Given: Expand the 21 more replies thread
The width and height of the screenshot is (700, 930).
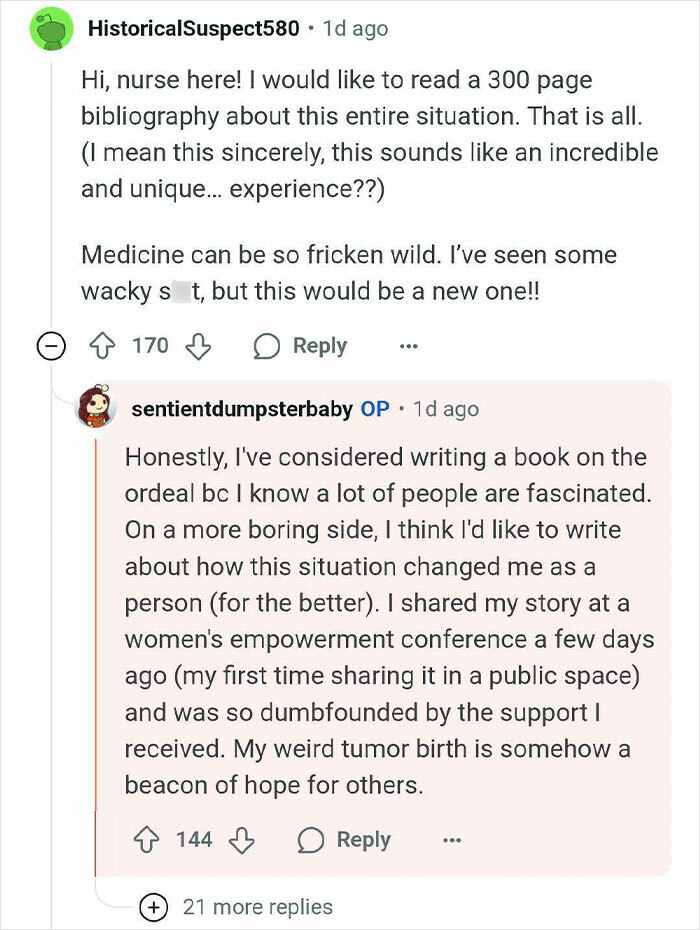Looking at the screenshot, I should (x=258, y=906).
